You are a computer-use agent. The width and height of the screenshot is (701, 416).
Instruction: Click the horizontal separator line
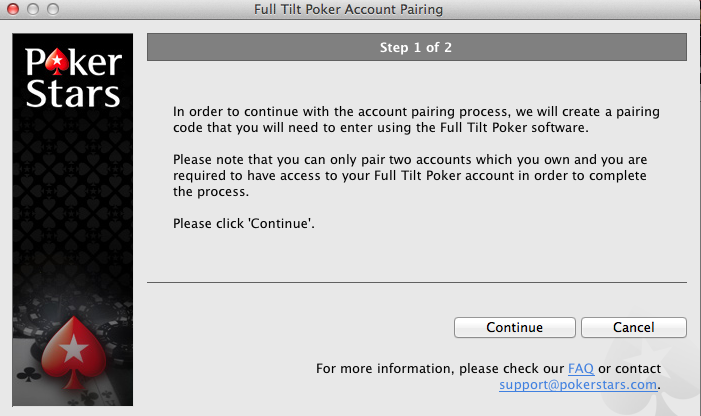(417, 282)
